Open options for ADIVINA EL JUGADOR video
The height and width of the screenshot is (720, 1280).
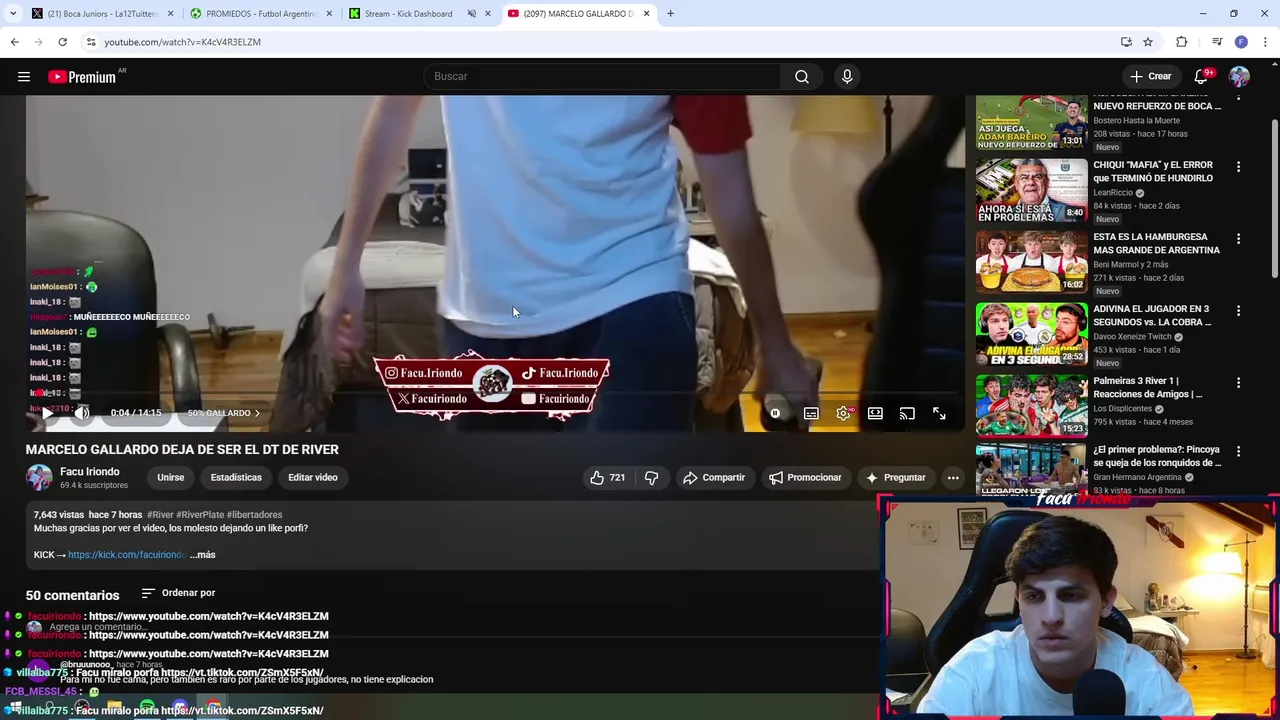1238,311
